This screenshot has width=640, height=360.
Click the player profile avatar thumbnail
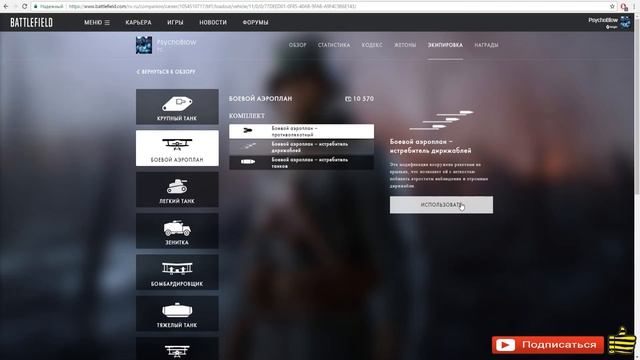coord(144,45)
